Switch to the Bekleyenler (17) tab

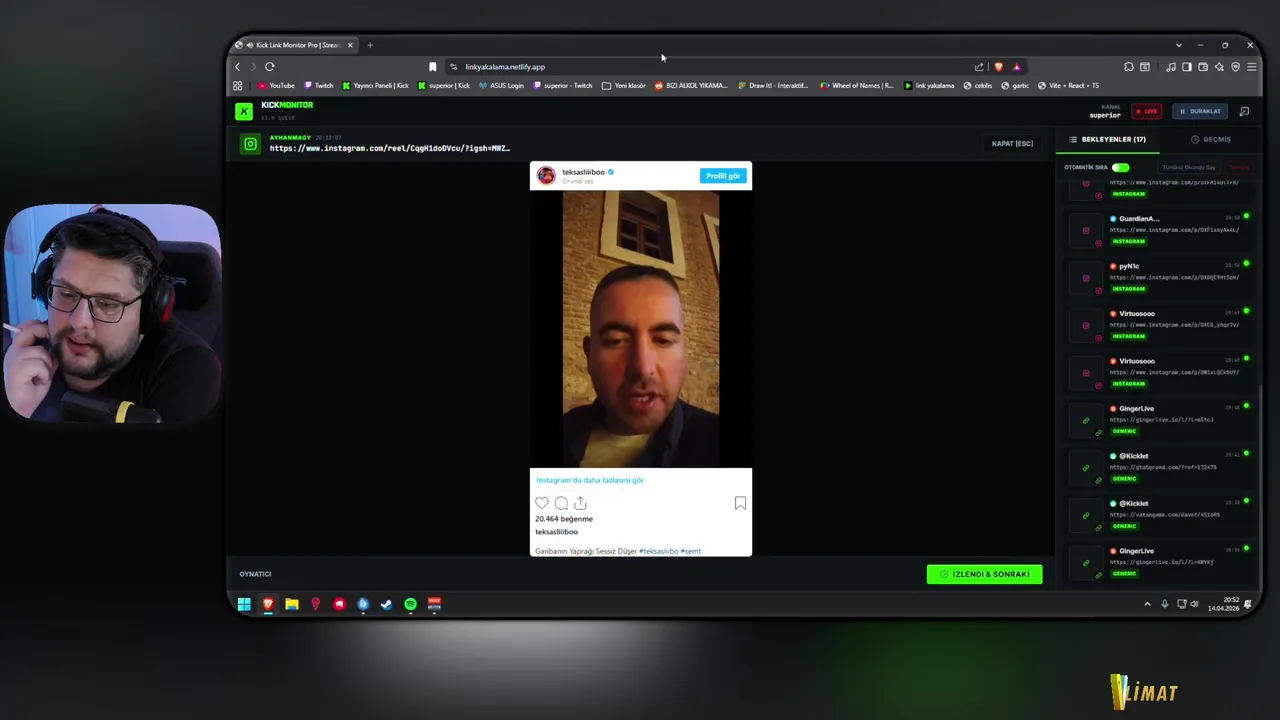click(1108, 140)
